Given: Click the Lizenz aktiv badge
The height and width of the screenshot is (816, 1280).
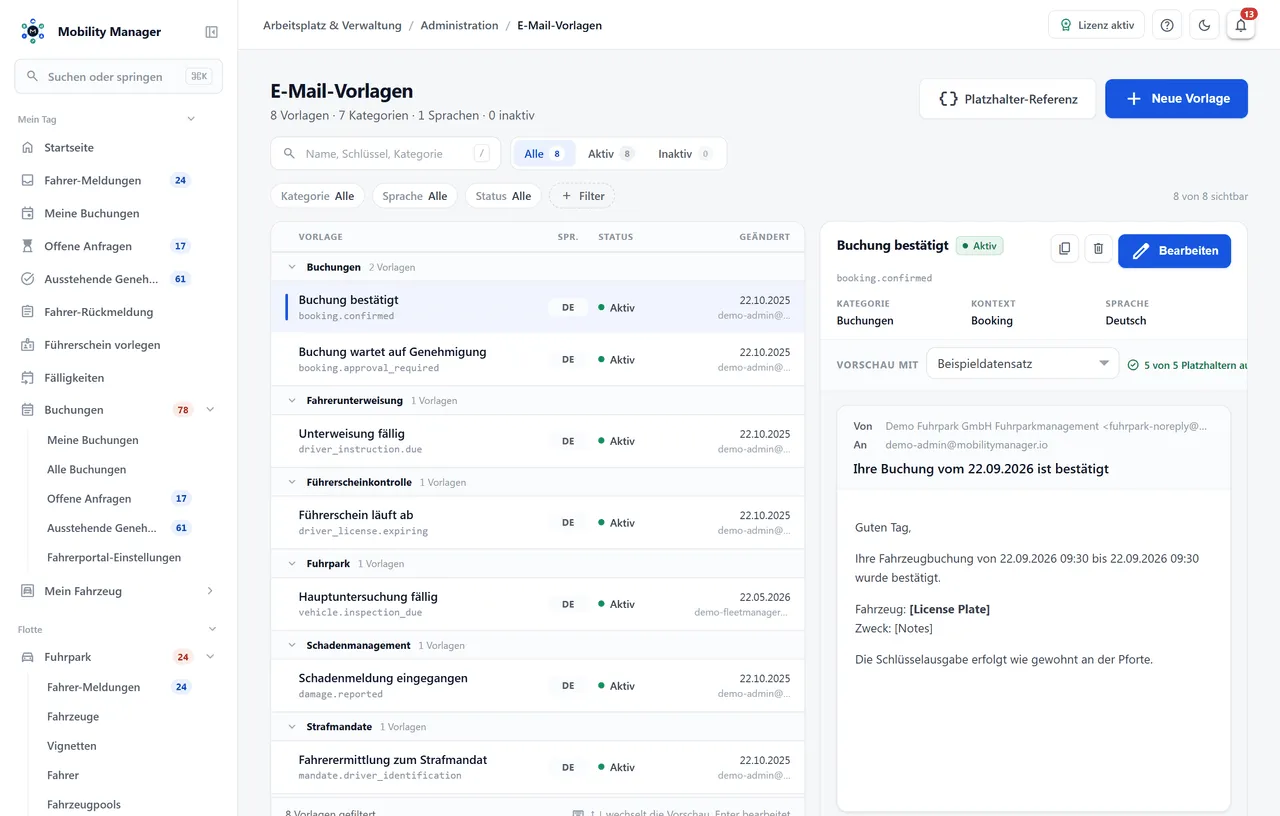Looking at the screenshot, I should click(x=1096, y=26).
